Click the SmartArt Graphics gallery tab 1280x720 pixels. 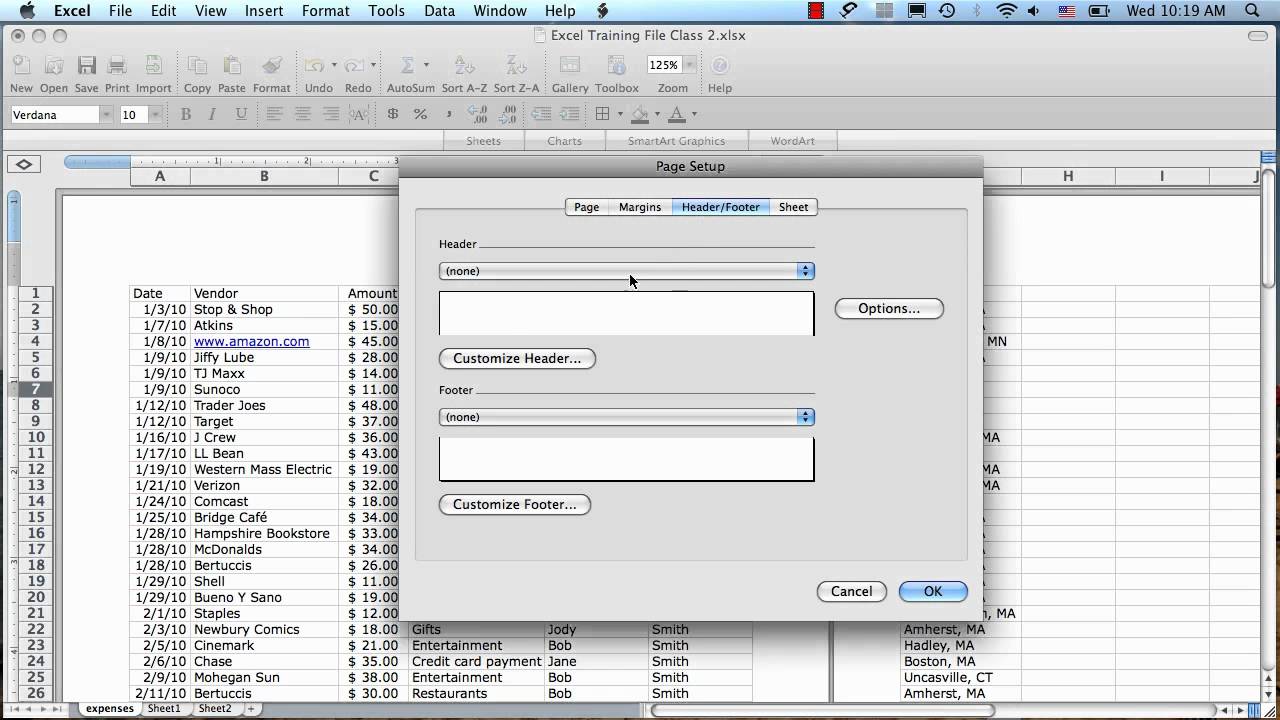676,141
